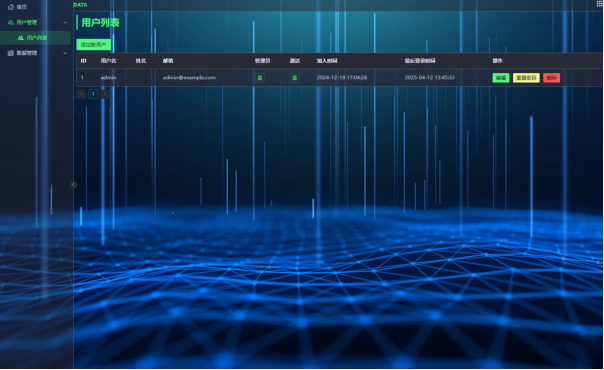Click the 激活 status tag for admin
Image resolution: width=604 pixels, height=370 pixels.
point(294,78)
